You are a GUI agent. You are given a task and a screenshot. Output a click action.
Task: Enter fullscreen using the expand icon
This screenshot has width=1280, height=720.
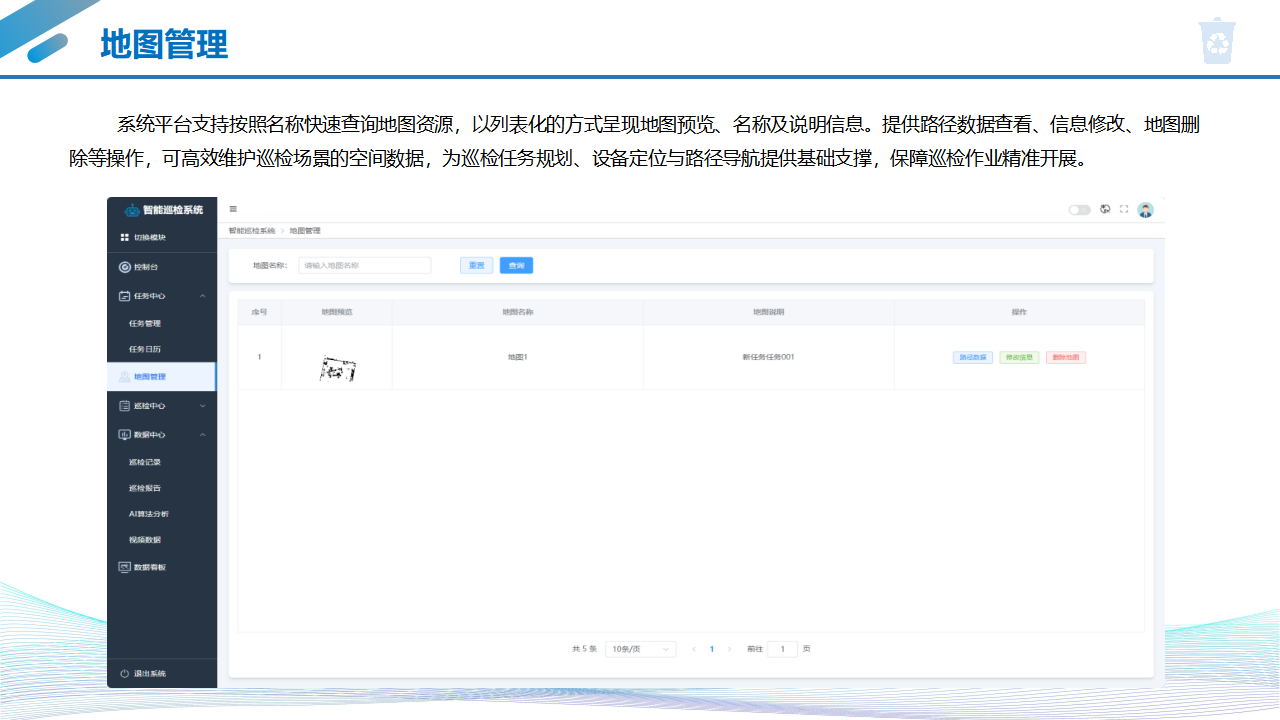(x=1124, y=209)
